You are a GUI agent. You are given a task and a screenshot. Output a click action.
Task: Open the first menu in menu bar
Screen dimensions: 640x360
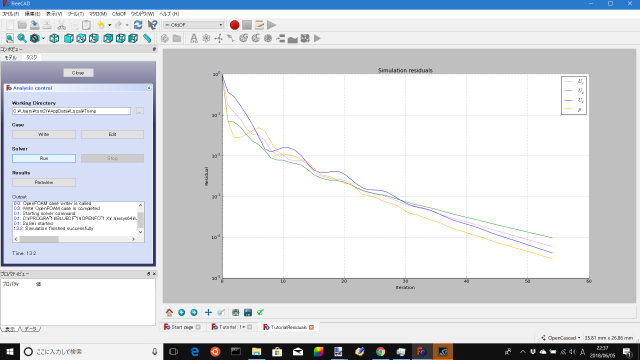coord(11,14)
